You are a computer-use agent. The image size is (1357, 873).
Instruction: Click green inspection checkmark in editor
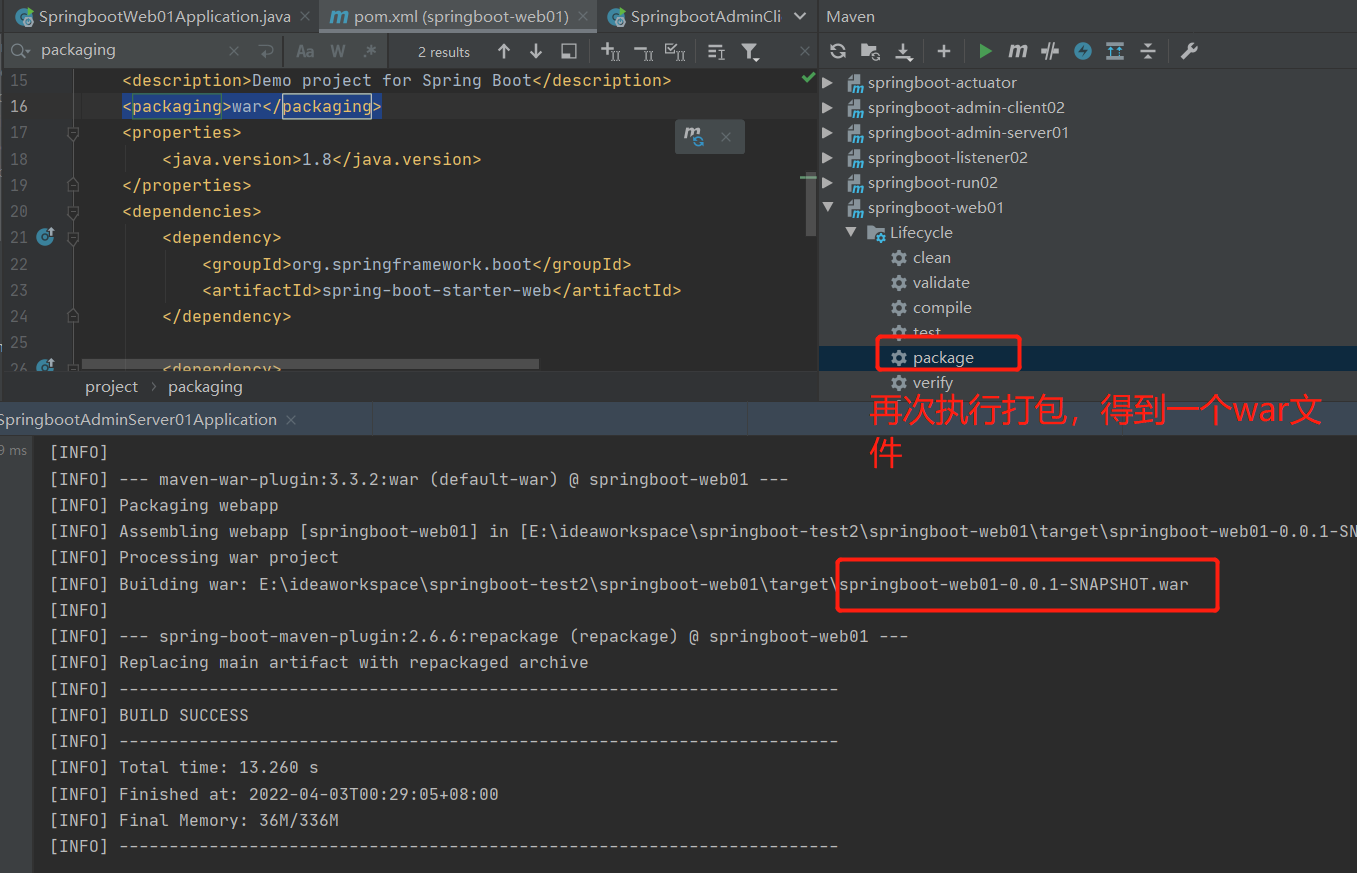pos(808,78)
